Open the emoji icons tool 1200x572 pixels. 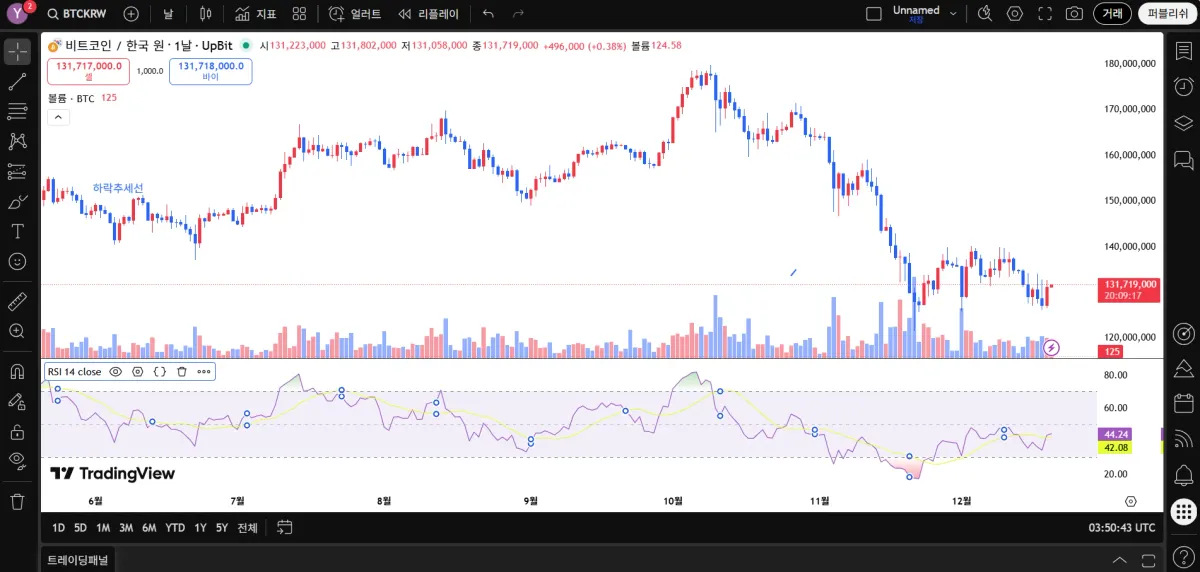(x=17, y=261)
